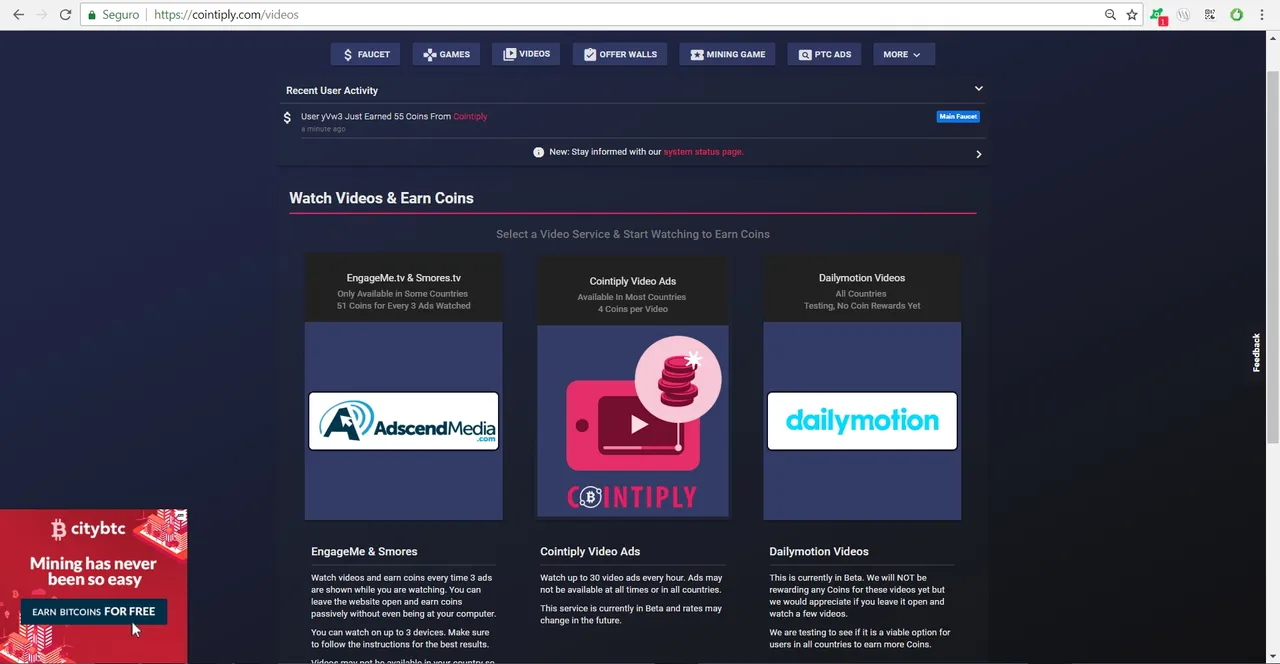Open the WordPress extension icon
Image resolution: width=1280 pixels, height=664 pixels.
coord(1184,15)
